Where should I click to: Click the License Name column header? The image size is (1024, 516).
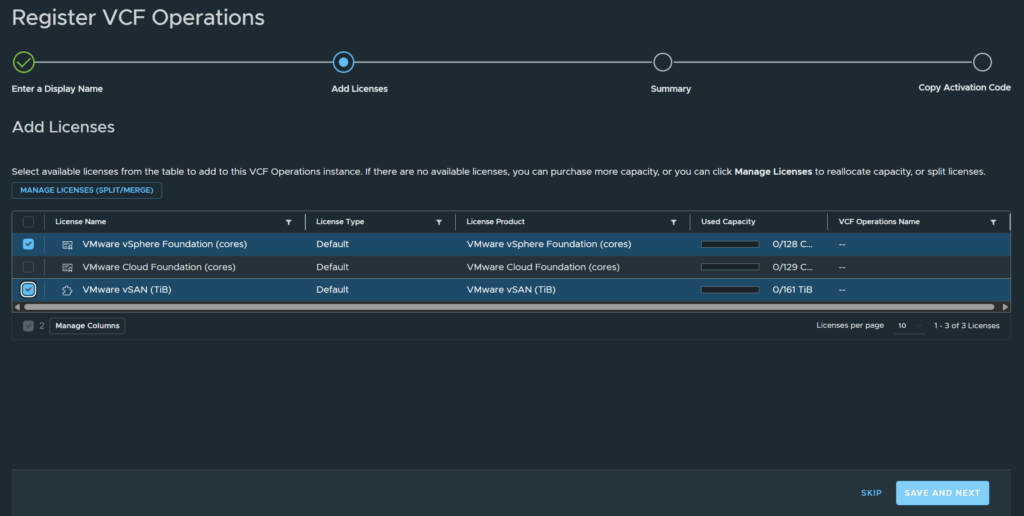click(80, 222)
